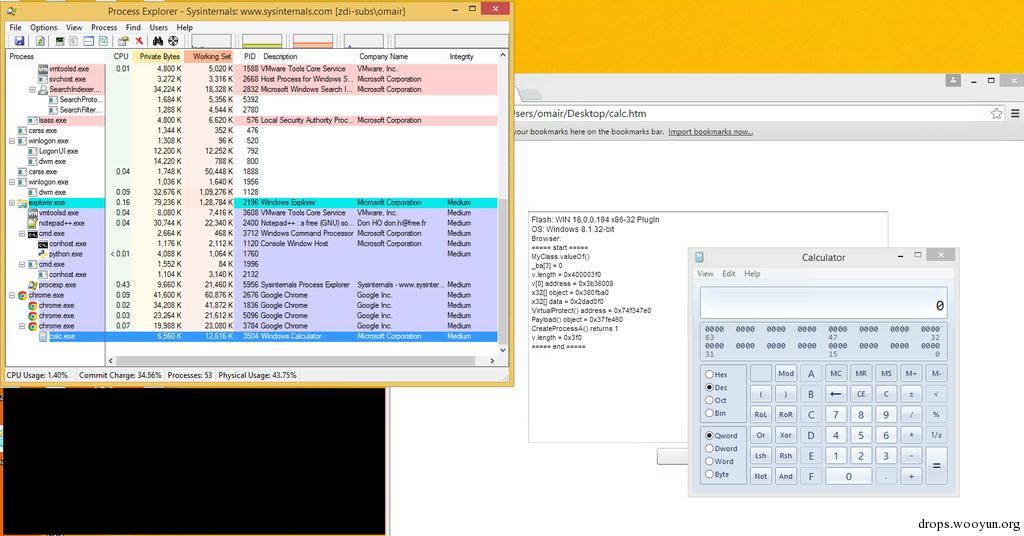This screenshot has width=1024, height=536.
Task: Click the Import bookmarks now link
Action: pyautogui.click(x=711, y=132)
